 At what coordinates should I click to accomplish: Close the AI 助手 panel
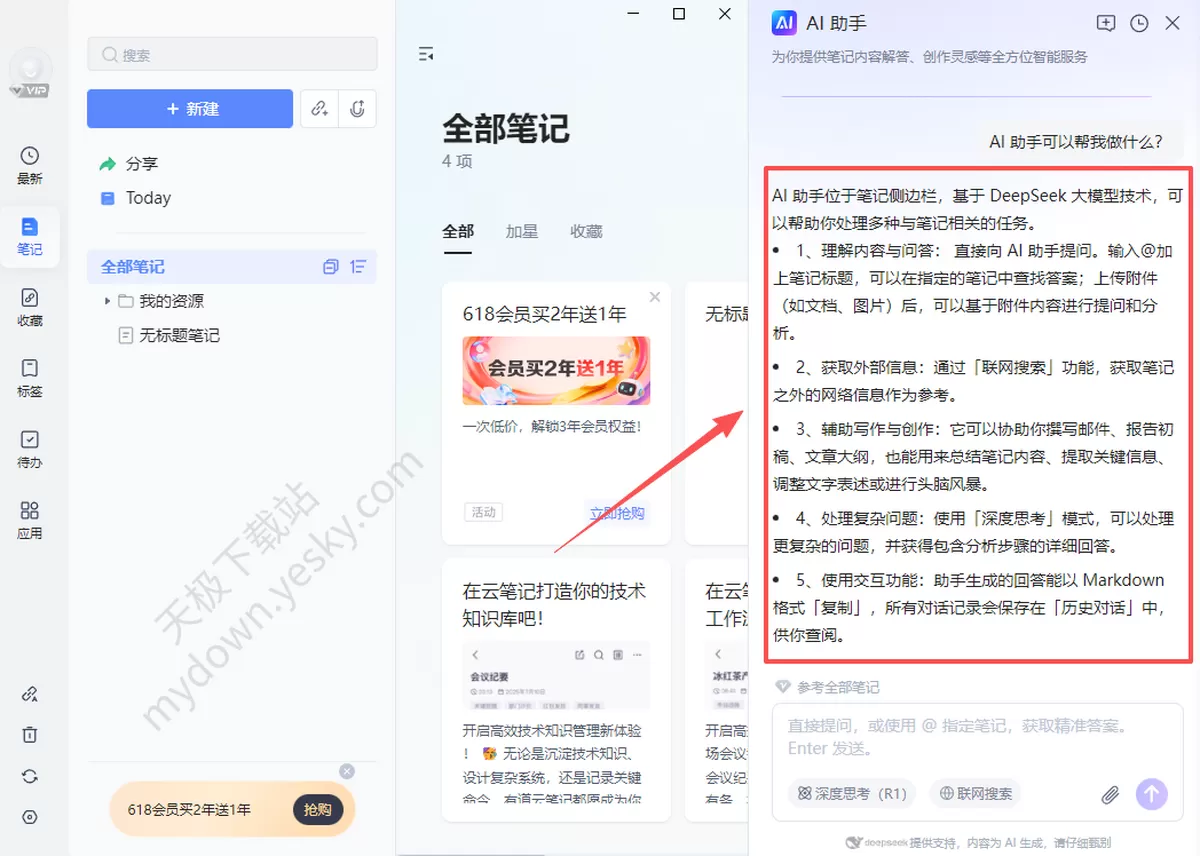click(x=1172, y=23)
